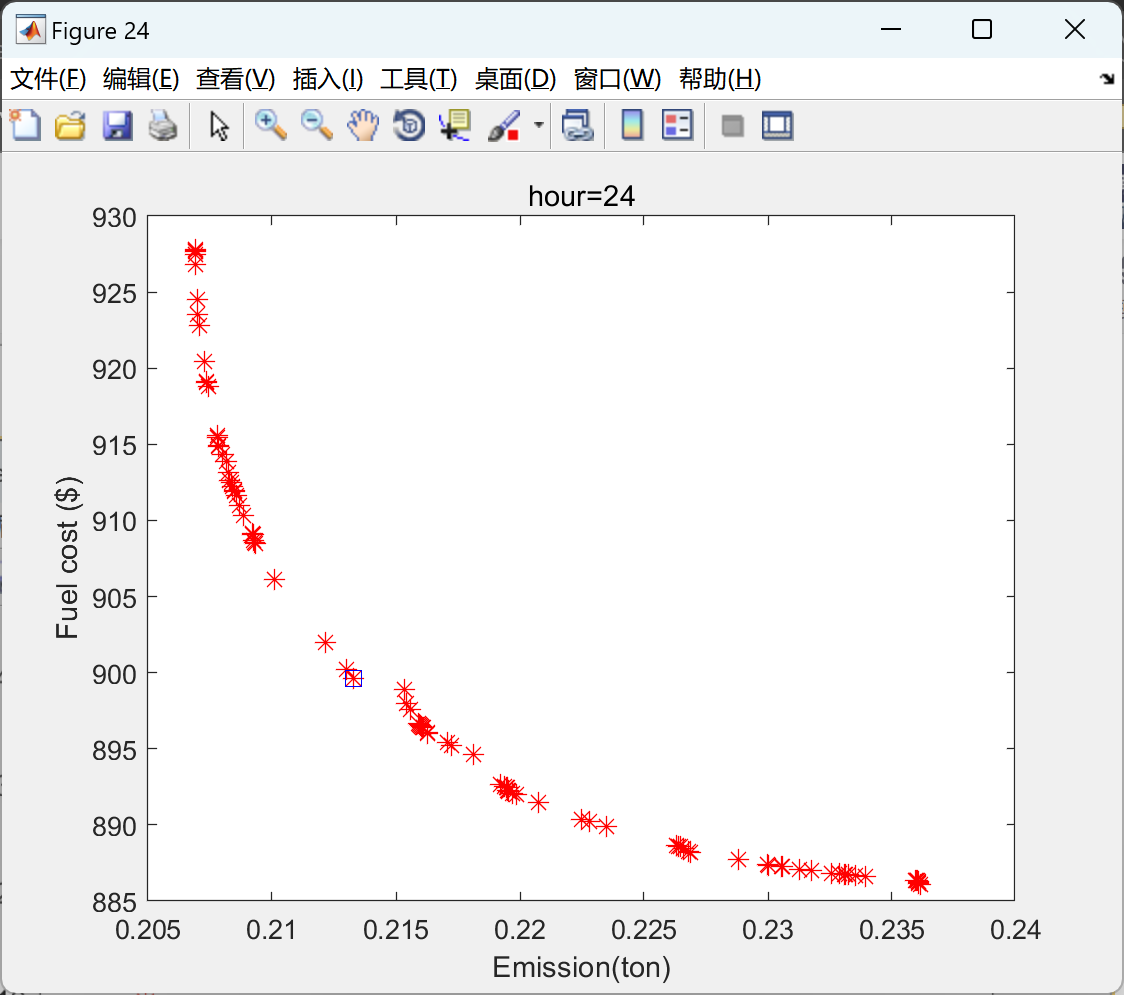The width and height of the screenshot is (1124, 995).
Task: Dock the figure using the corner arrow
Action: click(1107, 79)
